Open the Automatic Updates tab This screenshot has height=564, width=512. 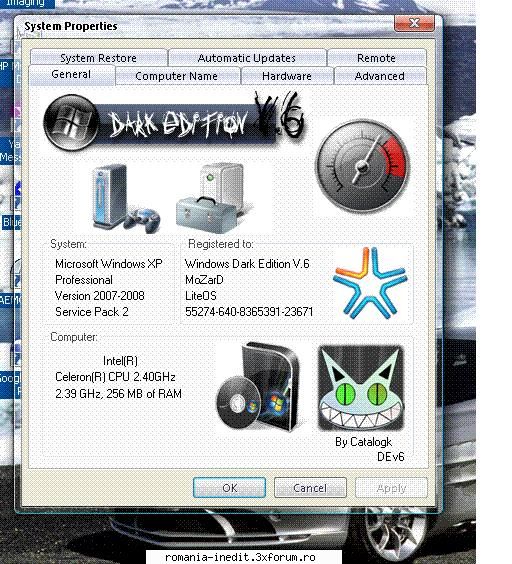[247, 58]
